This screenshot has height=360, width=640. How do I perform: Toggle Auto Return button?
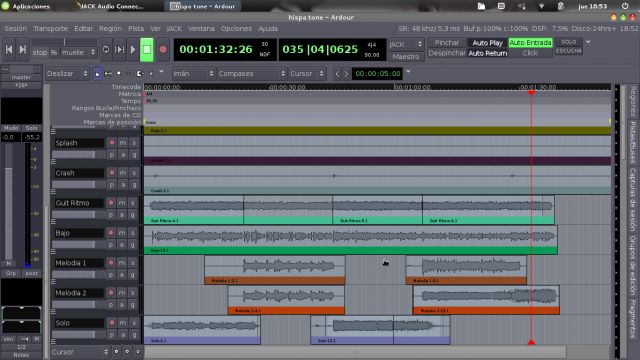pyautogui.click(x=487, y=53)
